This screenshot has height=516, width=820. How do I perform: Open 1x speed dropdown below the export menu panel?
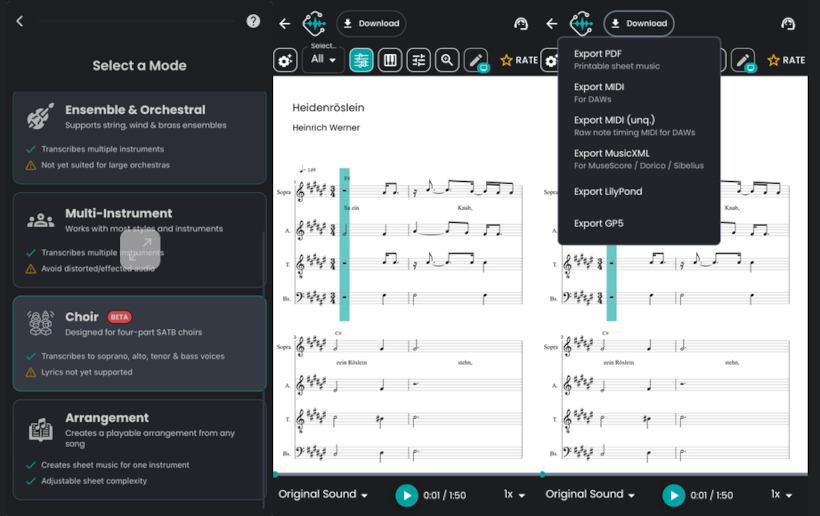pos(782,495)
